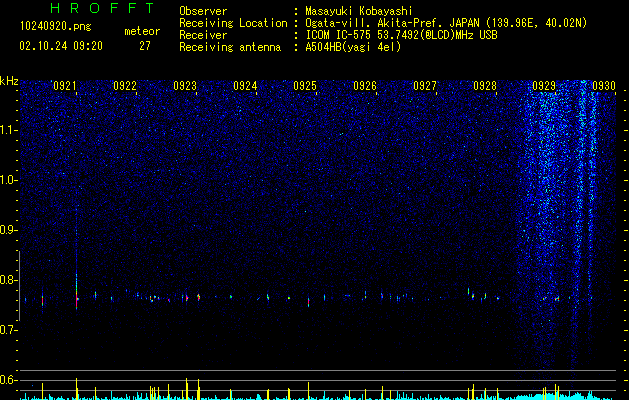Viewport: 629px width, 400px height.
Task: Click the 0.7 kHz axis label
Action: coord(8,330)
